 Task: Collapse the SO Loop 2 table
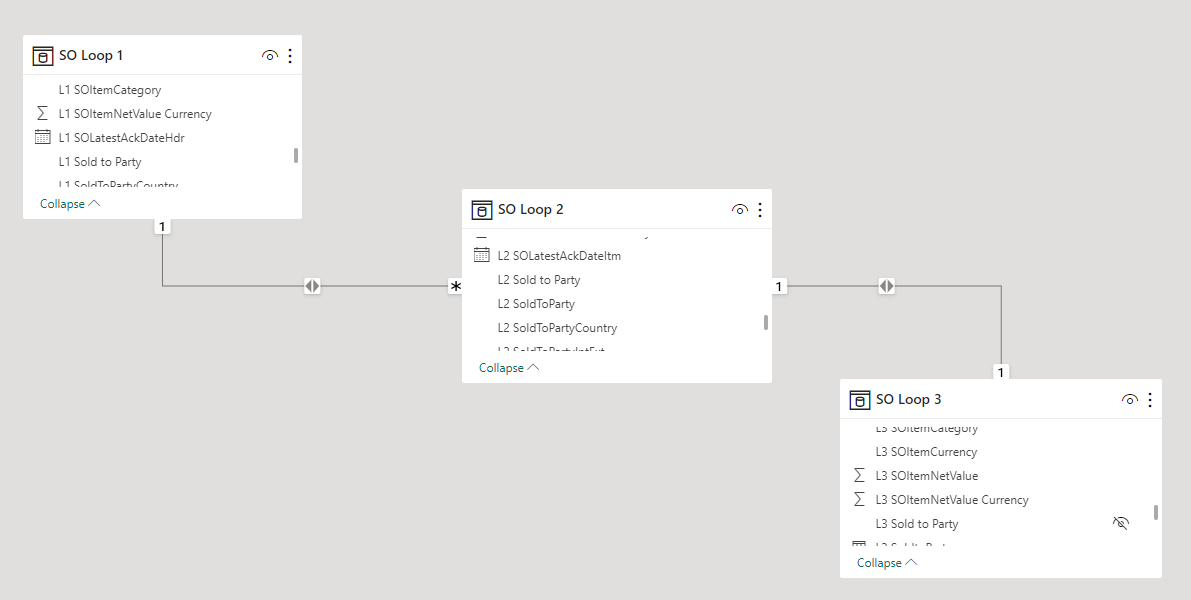click(x=509, y=368)
